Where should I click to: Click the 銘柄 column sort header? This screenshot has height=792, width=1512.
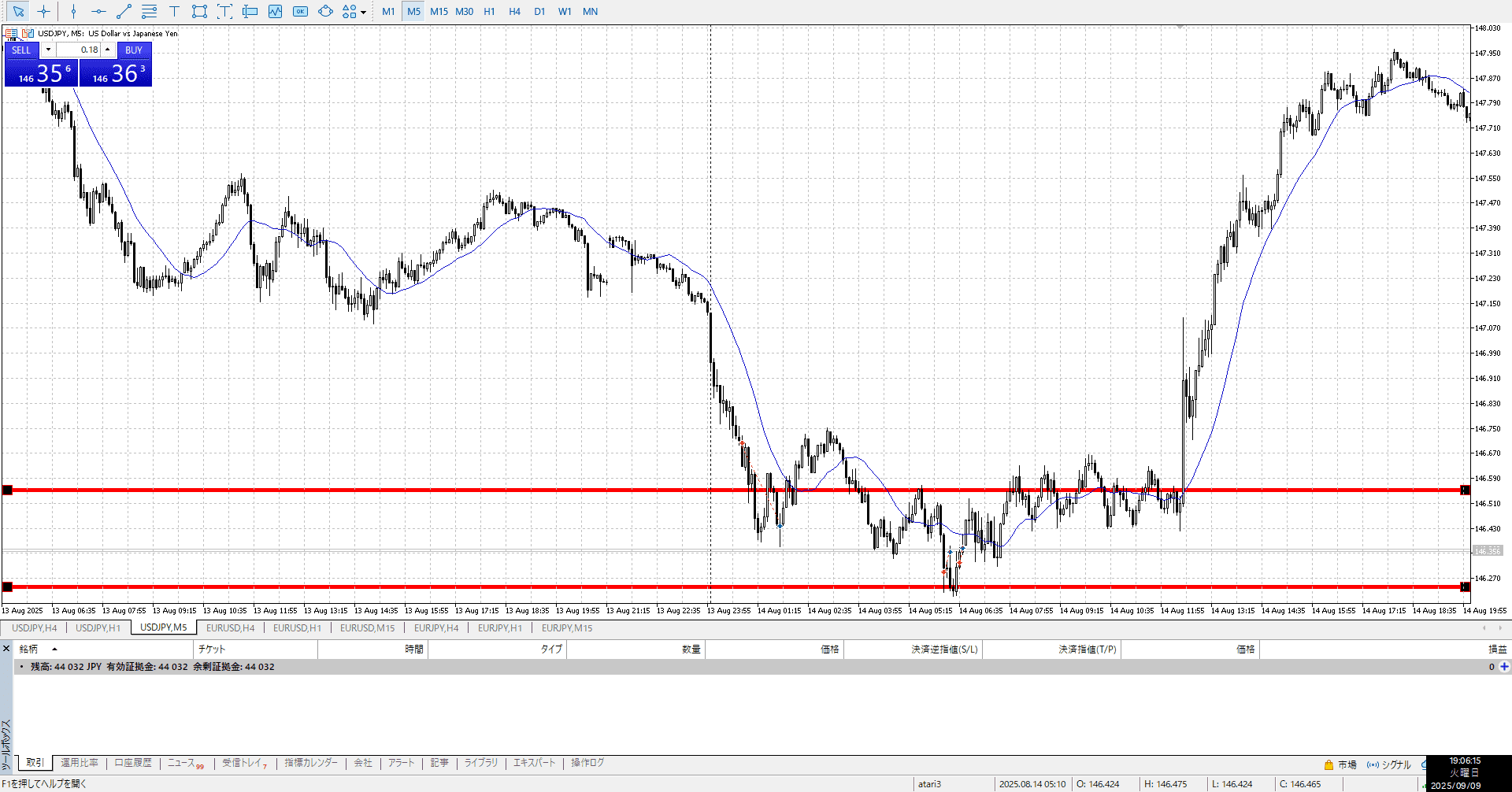(29, 650)
